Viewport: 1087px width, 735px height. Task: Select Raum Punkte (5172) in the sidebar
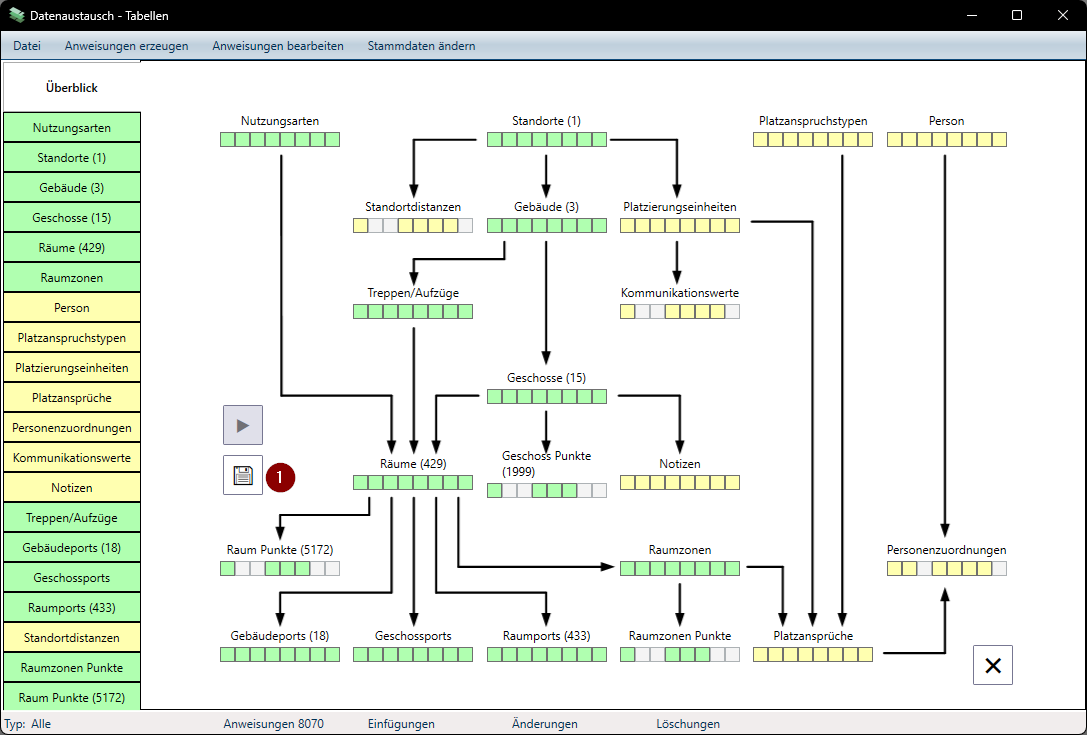coord(71,697)
